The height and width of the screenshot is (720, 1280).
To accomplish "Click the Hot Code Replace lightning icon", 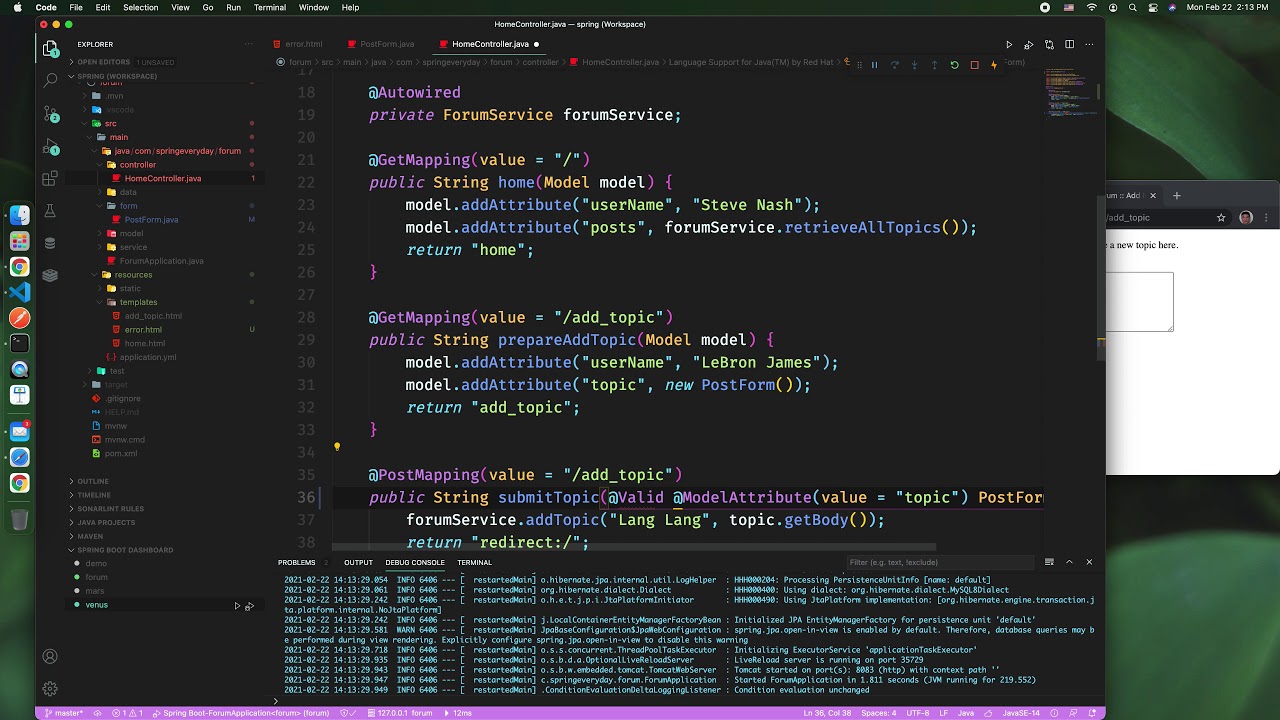I will (993, 65).
